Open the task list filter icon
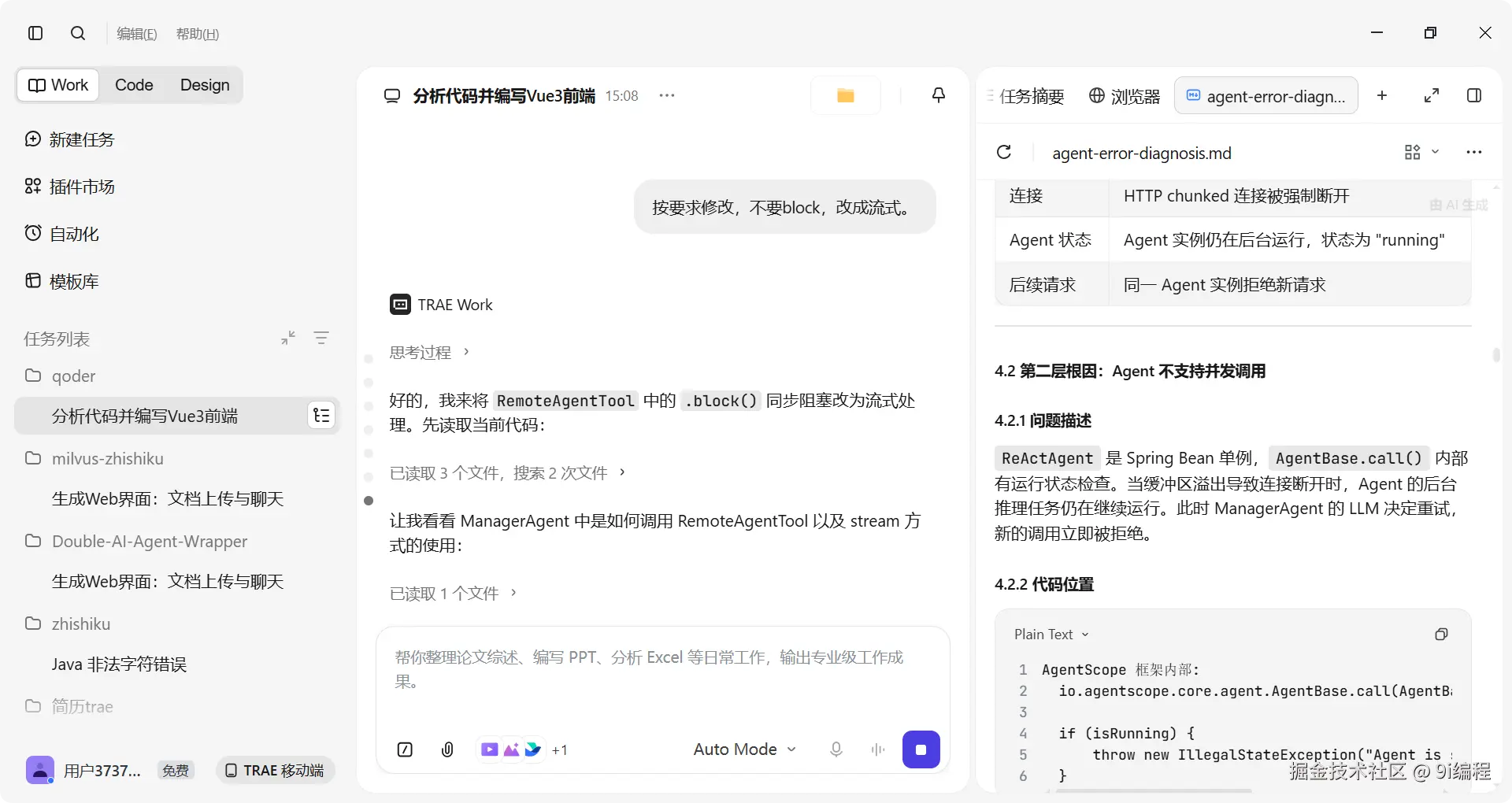This screenshot has height=803, width=1512. 321,338
